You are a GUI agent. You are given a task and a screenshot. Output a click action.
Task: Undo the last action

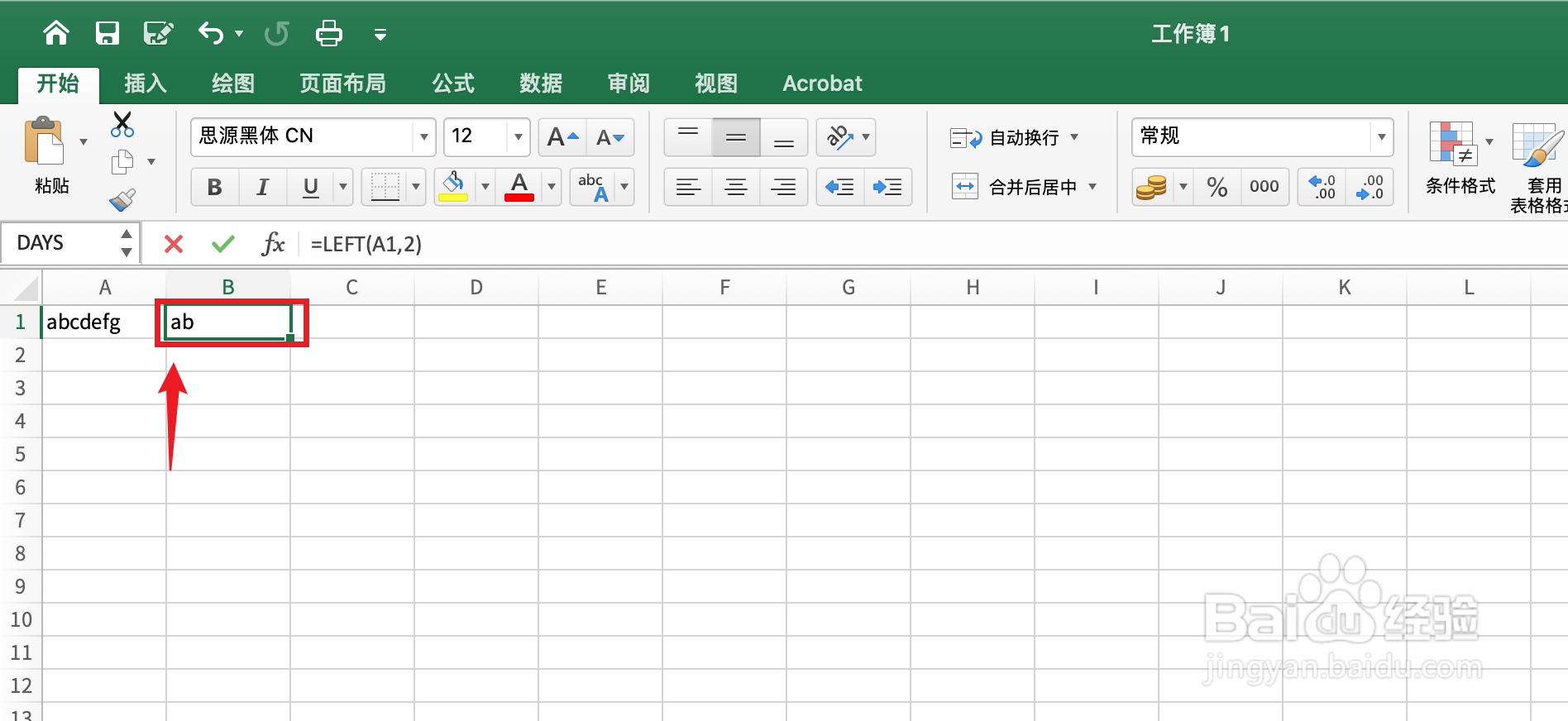211,33
